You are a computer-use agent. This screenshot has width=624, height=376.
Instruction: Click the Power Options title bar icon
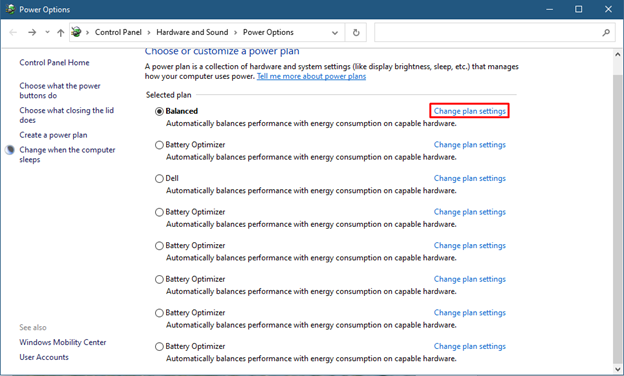(x=10, y=9)
